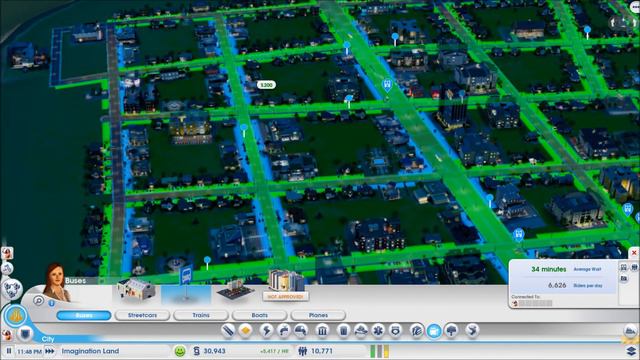640x360 pixels.
Task: Click the passengers data-layer icon
Action: click(634, 267)
